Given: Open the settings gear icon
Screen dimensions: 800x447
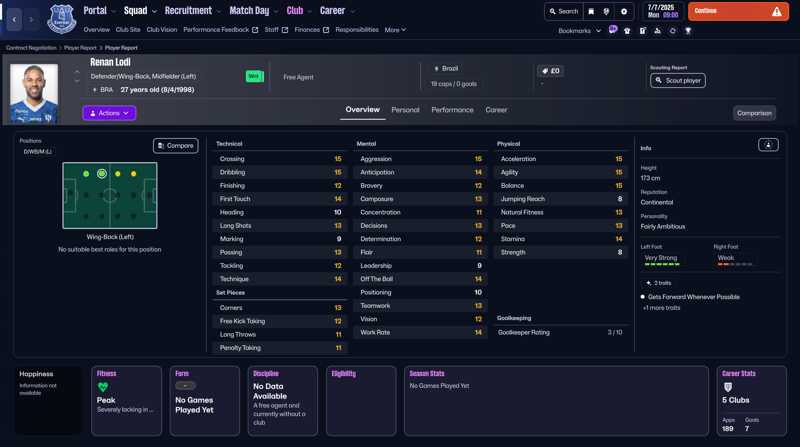Looking at the screenshot, I should pos(624,12).
